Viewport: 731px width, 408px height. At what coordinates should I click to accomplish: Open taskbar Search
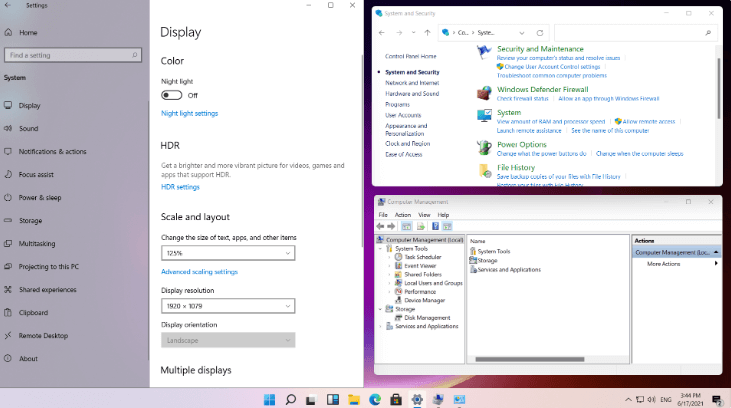pos(290,400)
